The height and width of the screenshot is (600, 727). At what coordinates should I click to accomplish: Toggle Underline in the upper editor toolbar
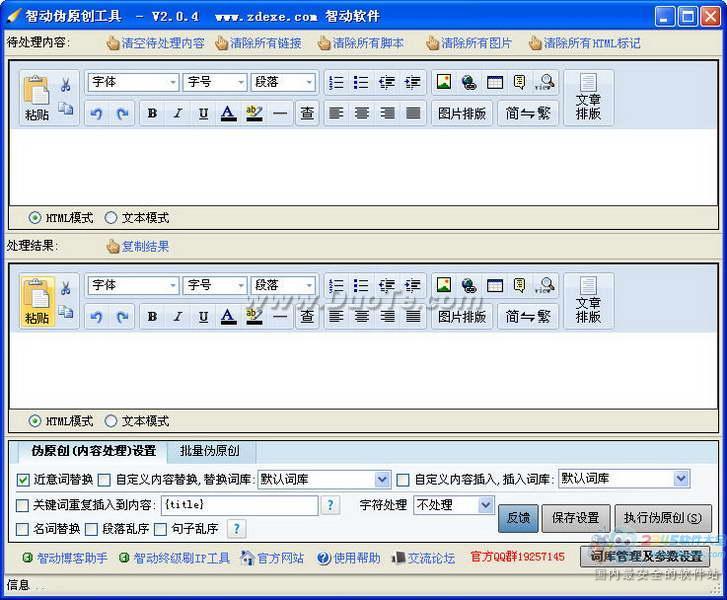point(203,113)
